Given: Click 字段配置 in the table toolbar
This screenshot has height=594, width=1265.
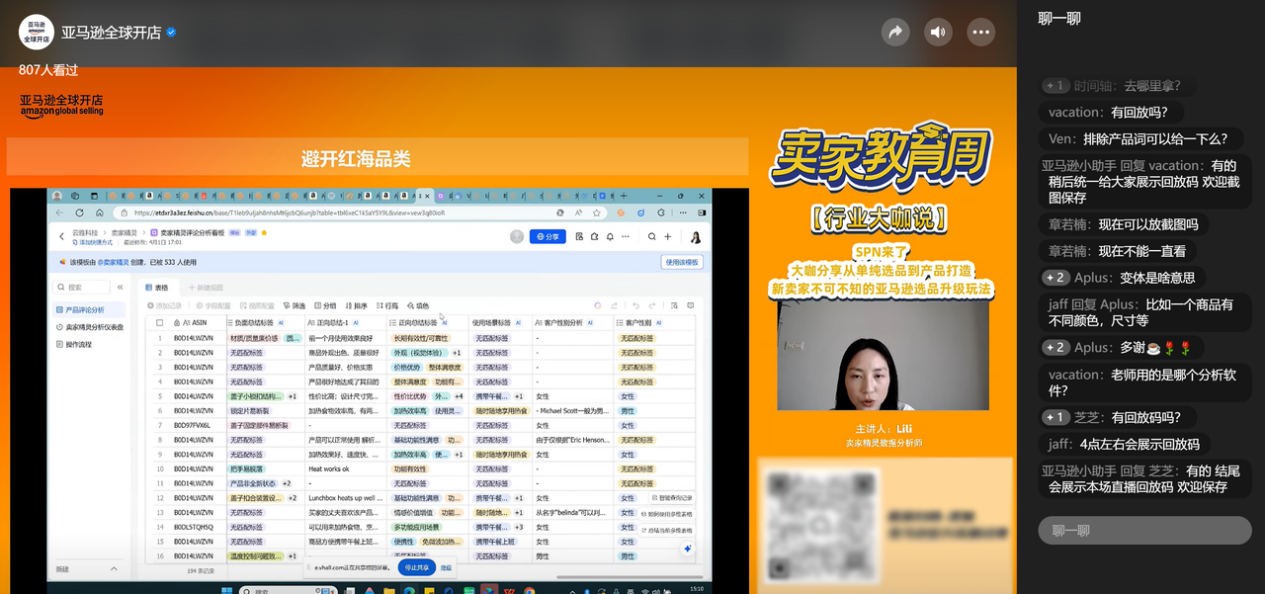Looking at the screenshot, I should [x=214, y=306].
